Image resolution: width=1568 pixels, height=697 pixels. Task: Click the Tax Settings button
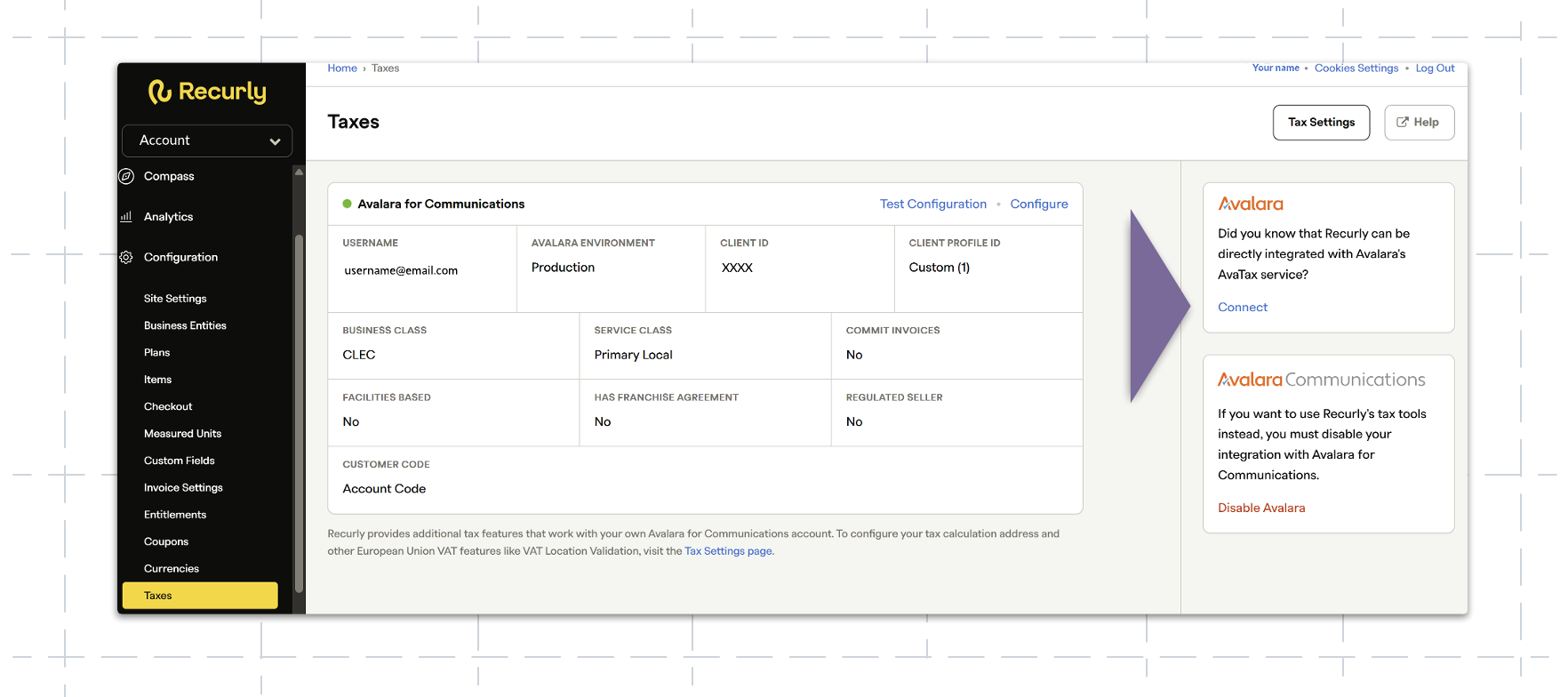coord(1321,123)
